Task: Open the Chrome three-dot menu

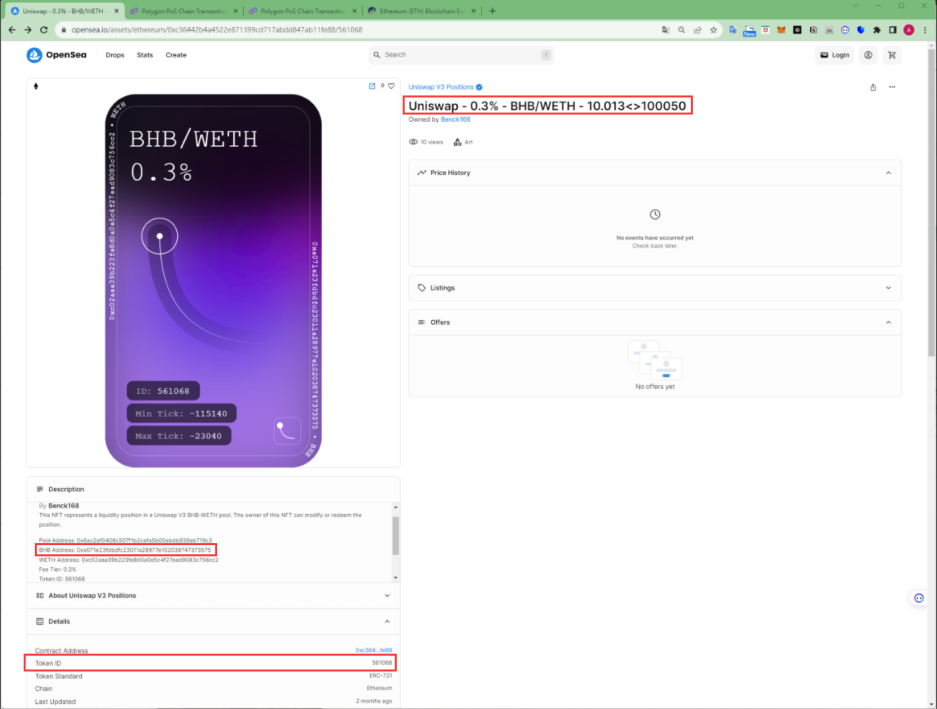Action: point(925,30)
